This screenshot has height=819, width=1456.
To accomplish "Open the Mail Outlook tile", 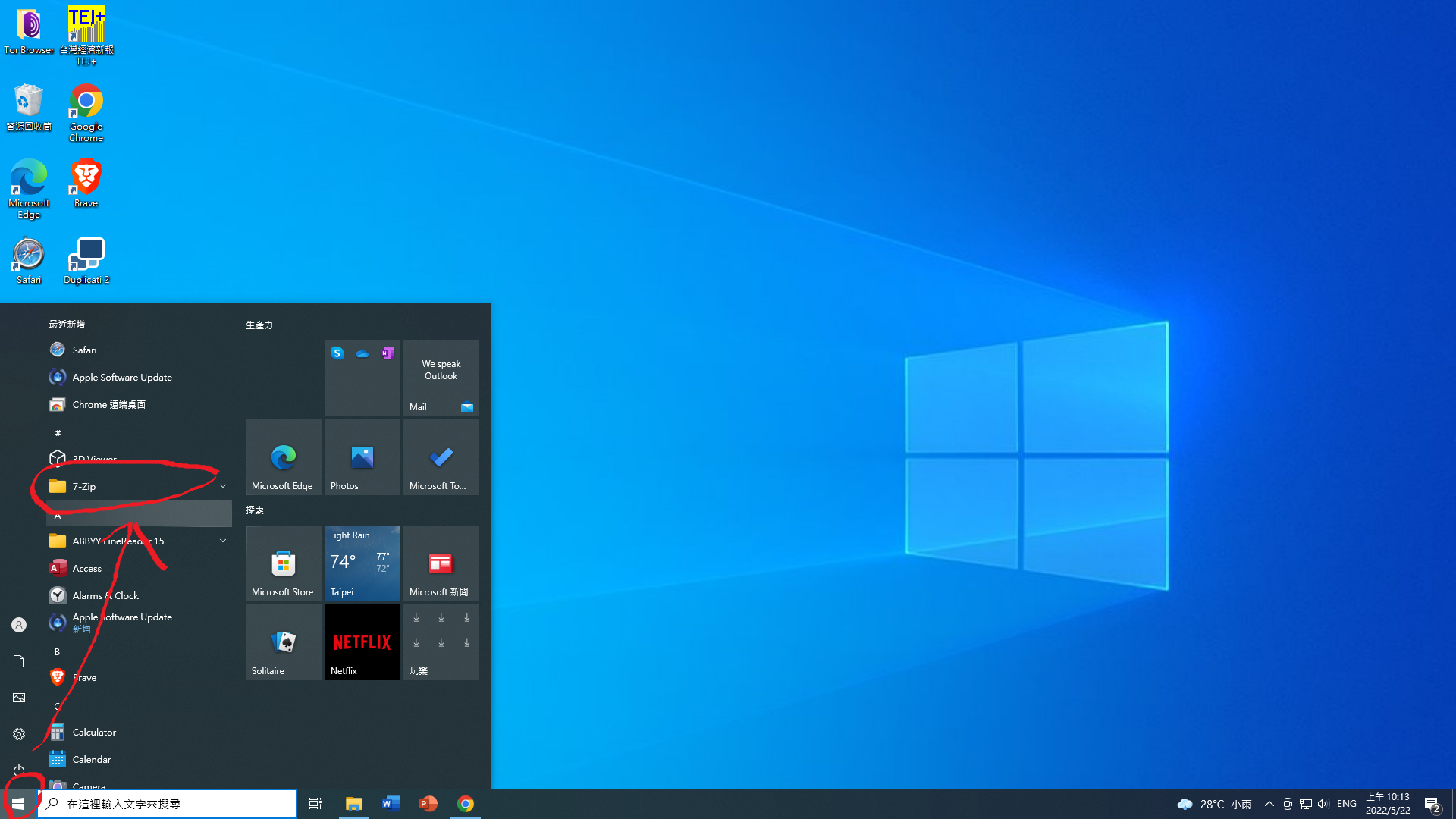I will tap(441, 378).
